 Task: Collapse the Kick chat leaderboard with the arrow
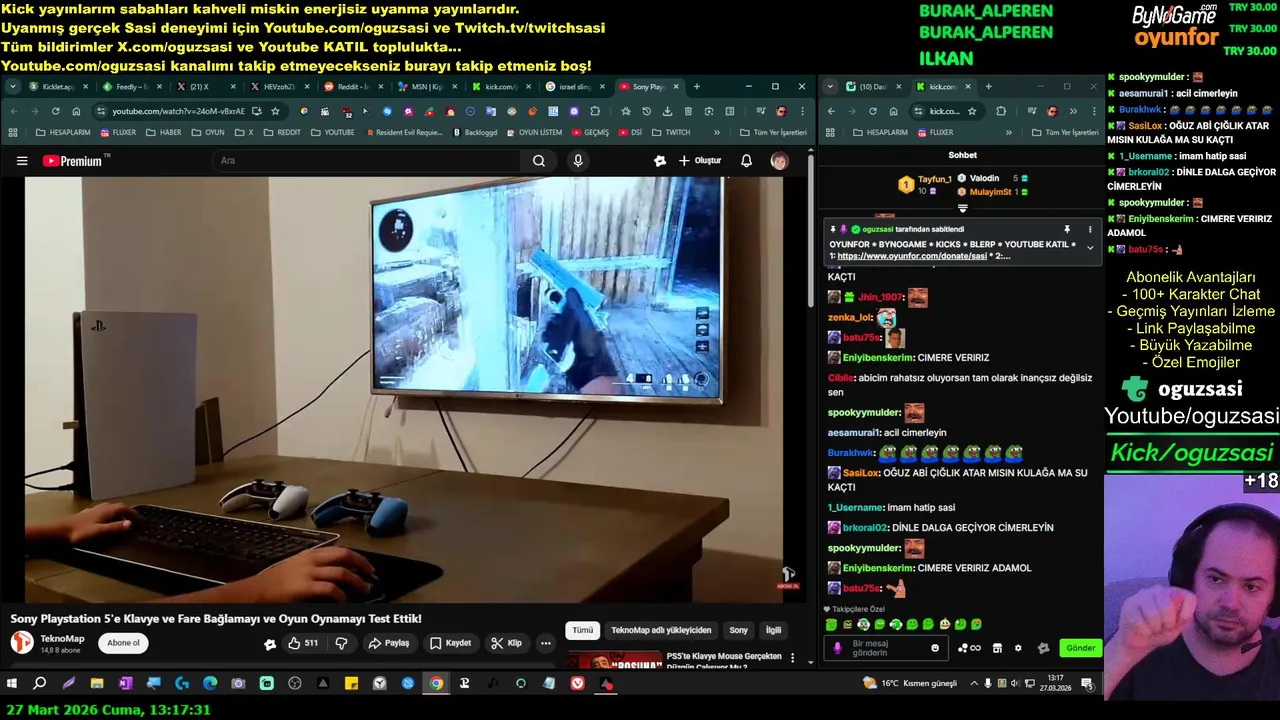tap(962, 209)
